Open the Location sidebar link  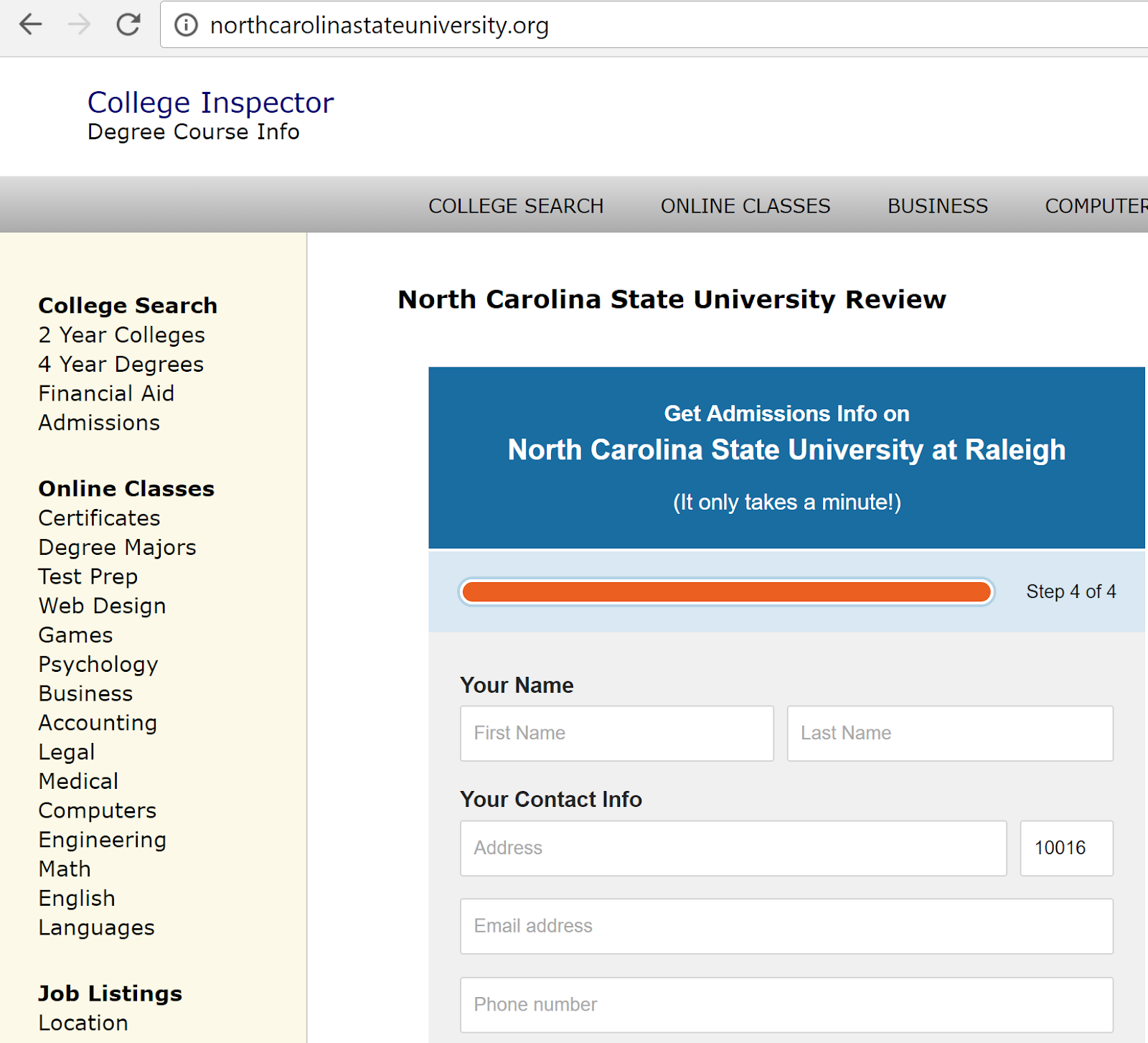click(83, 1023)
